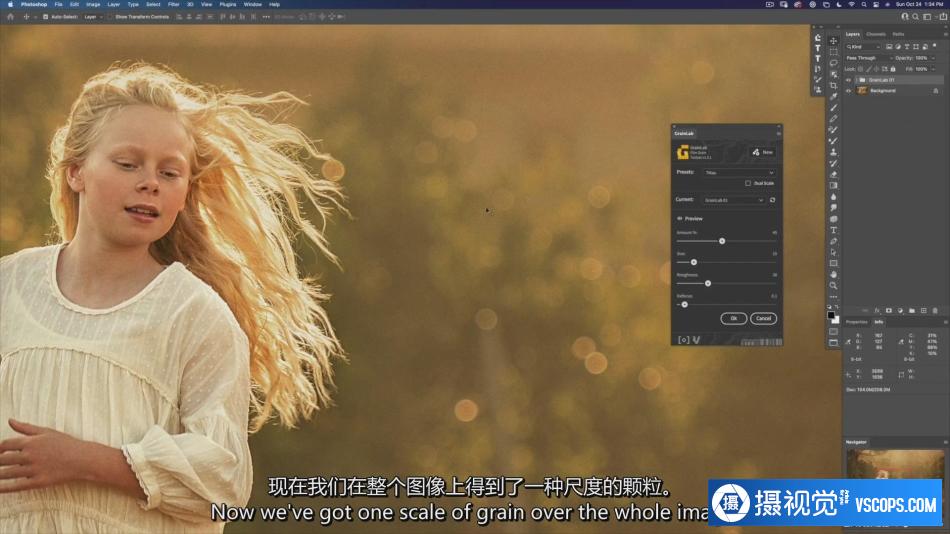
Task: Switch to the Paths tab
Action: pos(899,35)
